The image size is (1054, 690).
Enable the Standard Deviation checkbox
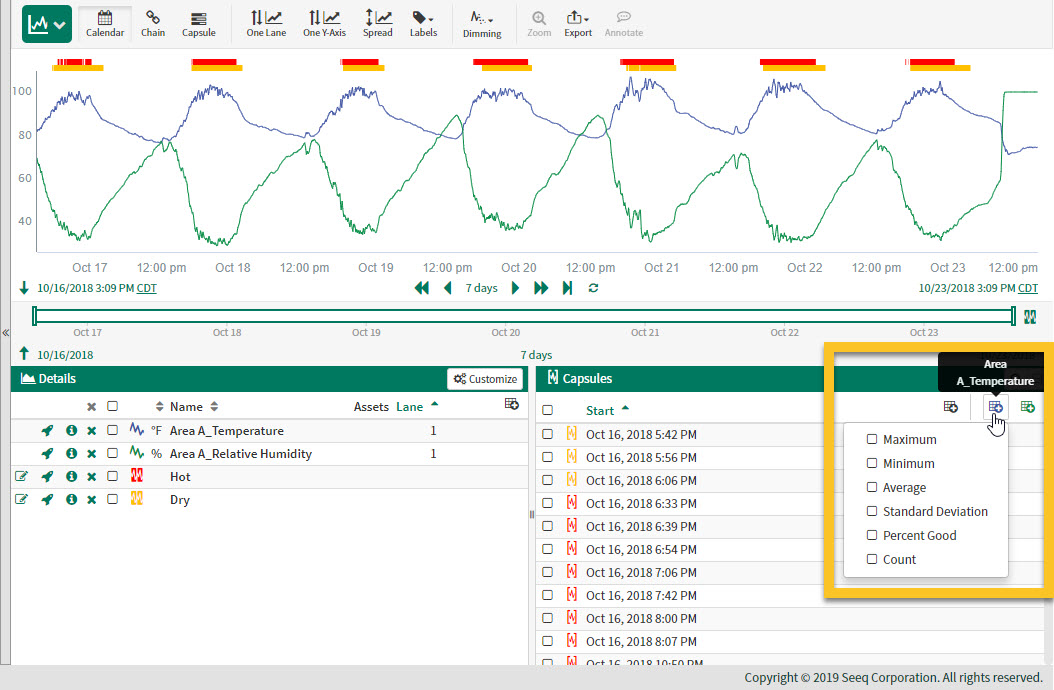(x=872, y=512)
